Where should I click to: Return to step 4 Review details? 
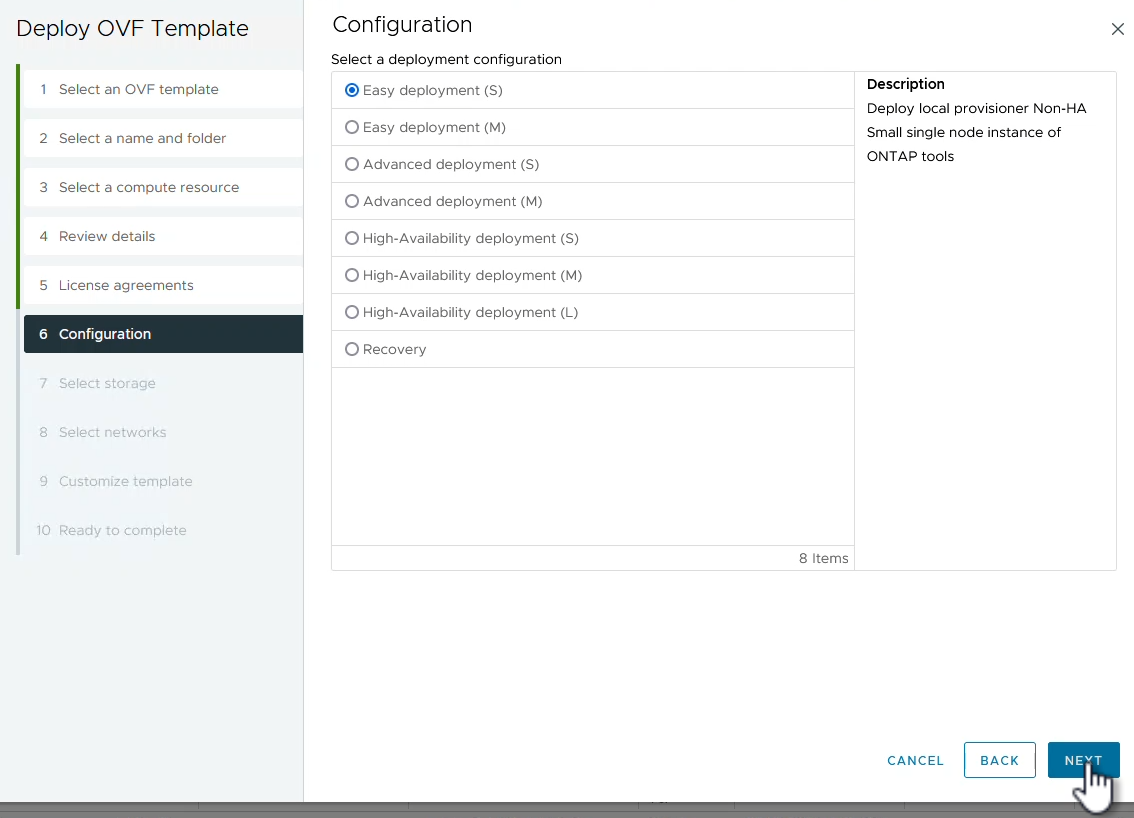tap(107, 236)
